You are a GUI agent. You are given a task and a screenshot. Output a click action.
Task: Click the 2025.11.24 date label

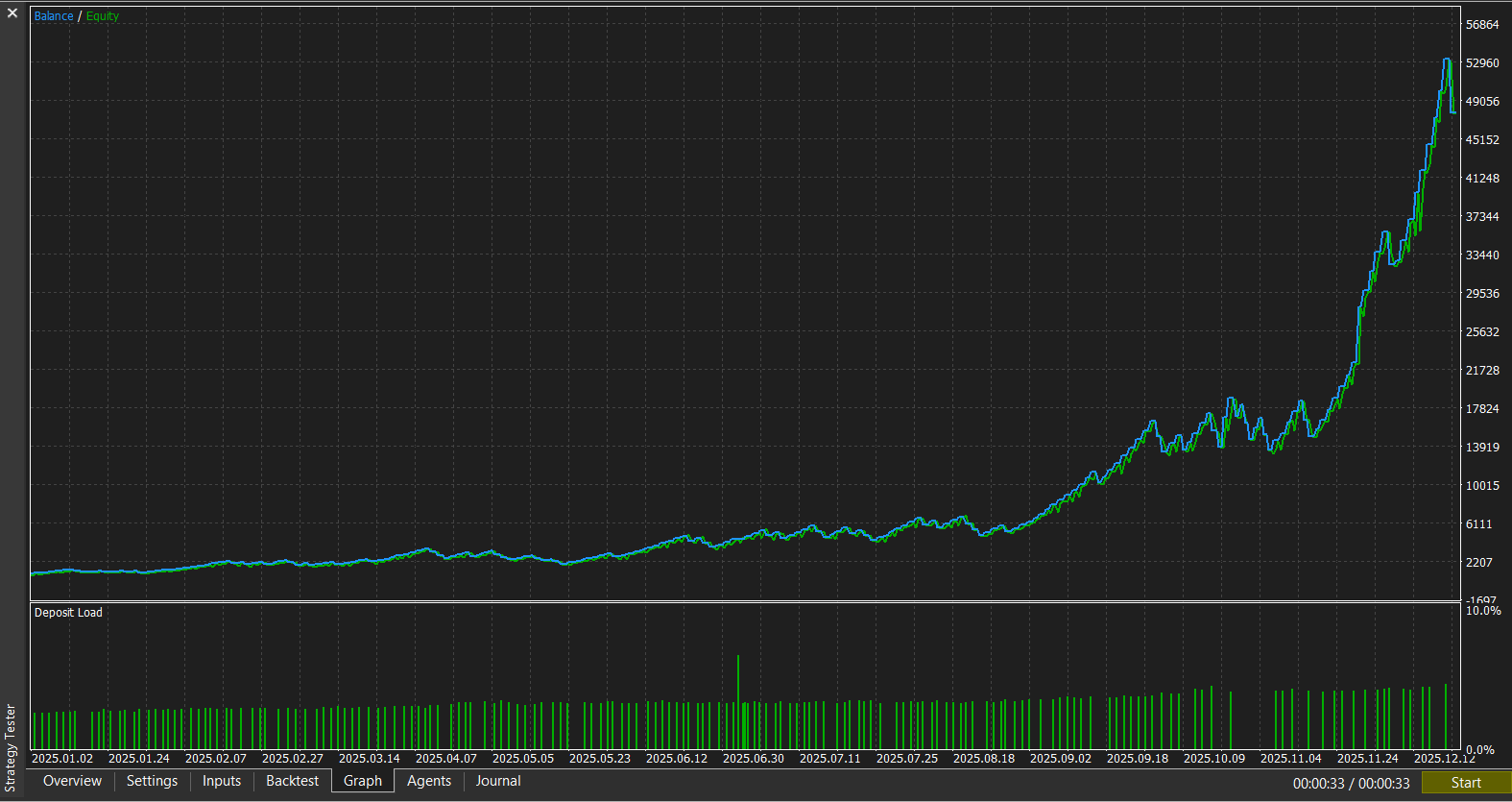click(x=1368, y=759)
